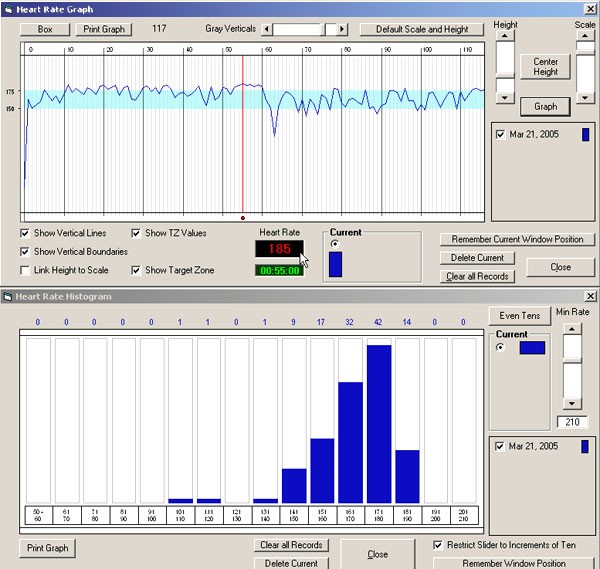Click Clear all Records in Histogram window

291,545
